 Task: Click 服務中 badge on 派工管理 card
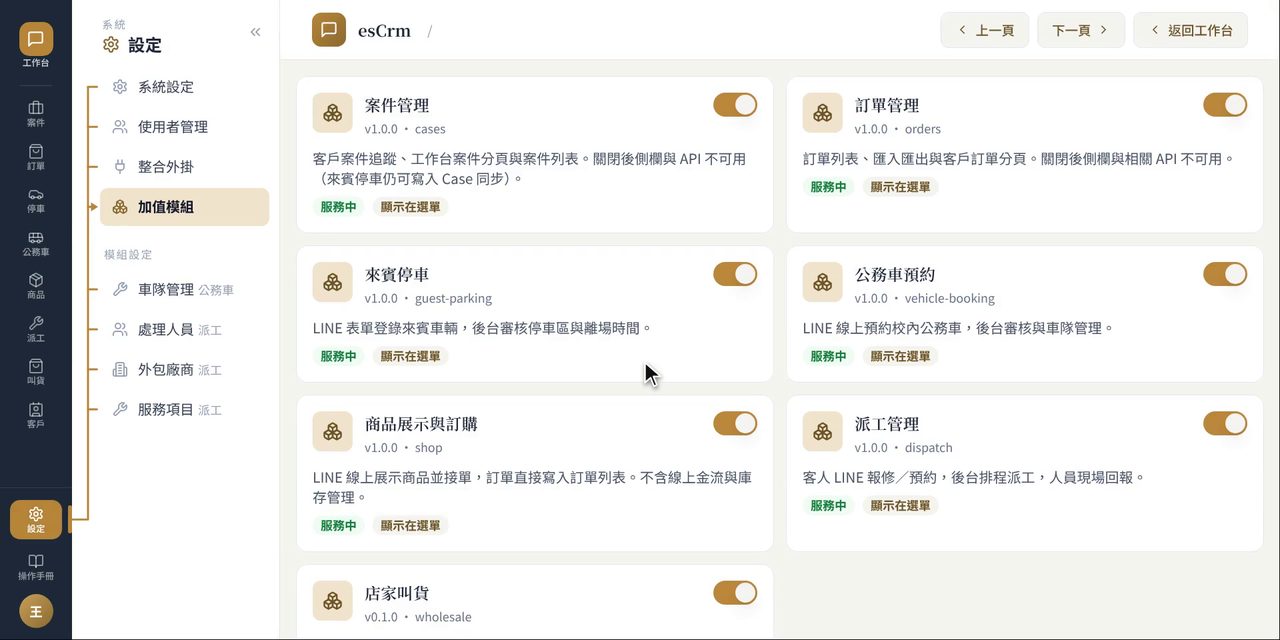coord(828,505)
